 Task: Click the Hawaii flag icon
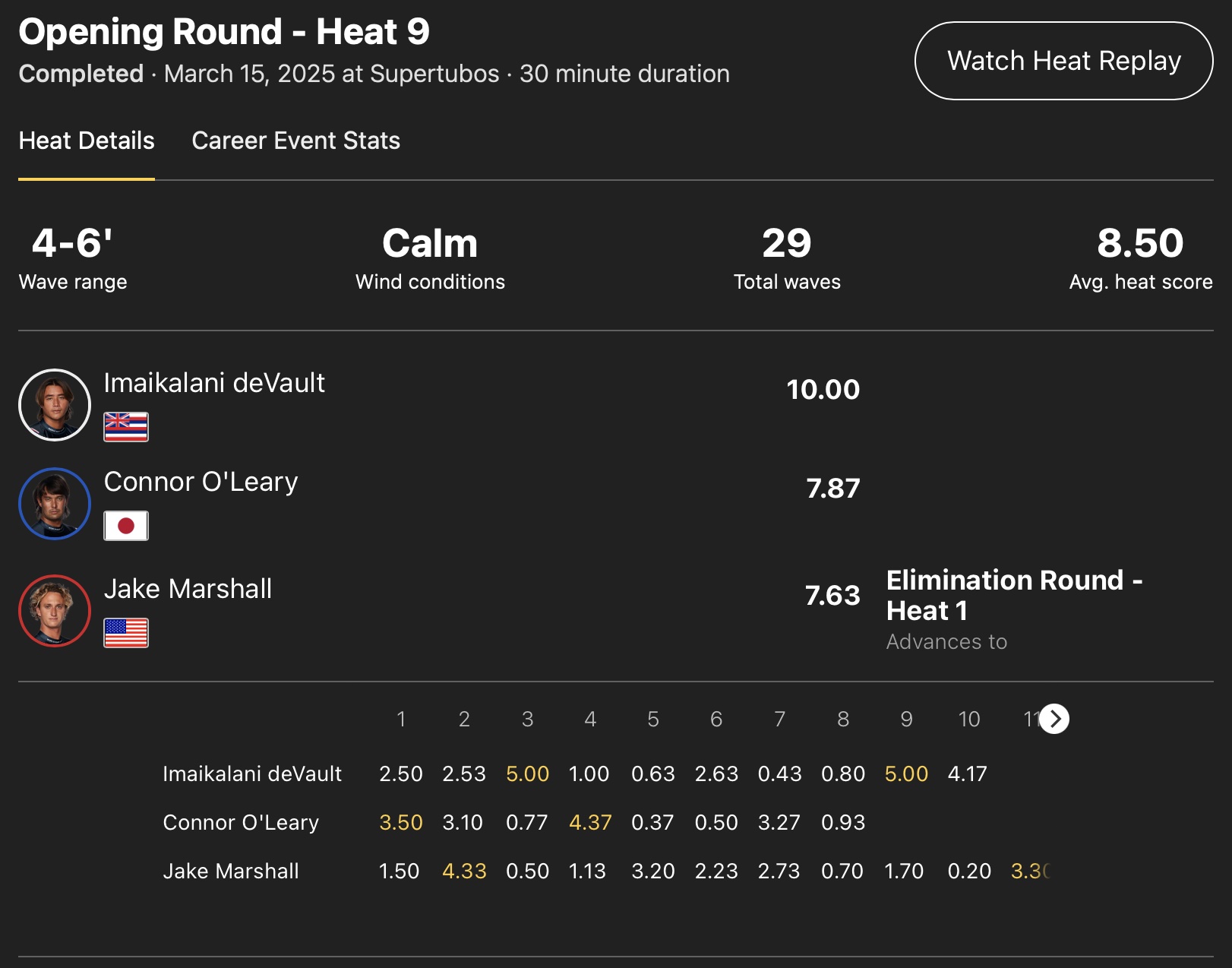pos(126,427)
